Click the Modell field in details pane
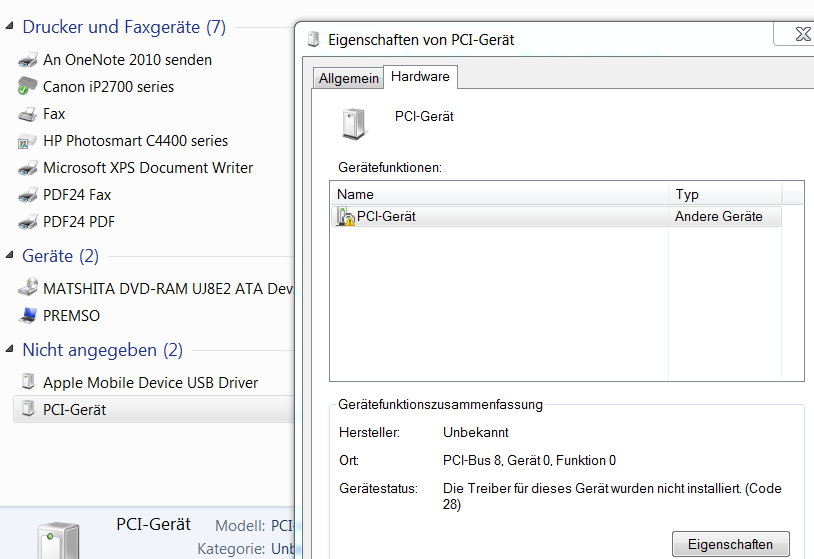 point(254,526)
